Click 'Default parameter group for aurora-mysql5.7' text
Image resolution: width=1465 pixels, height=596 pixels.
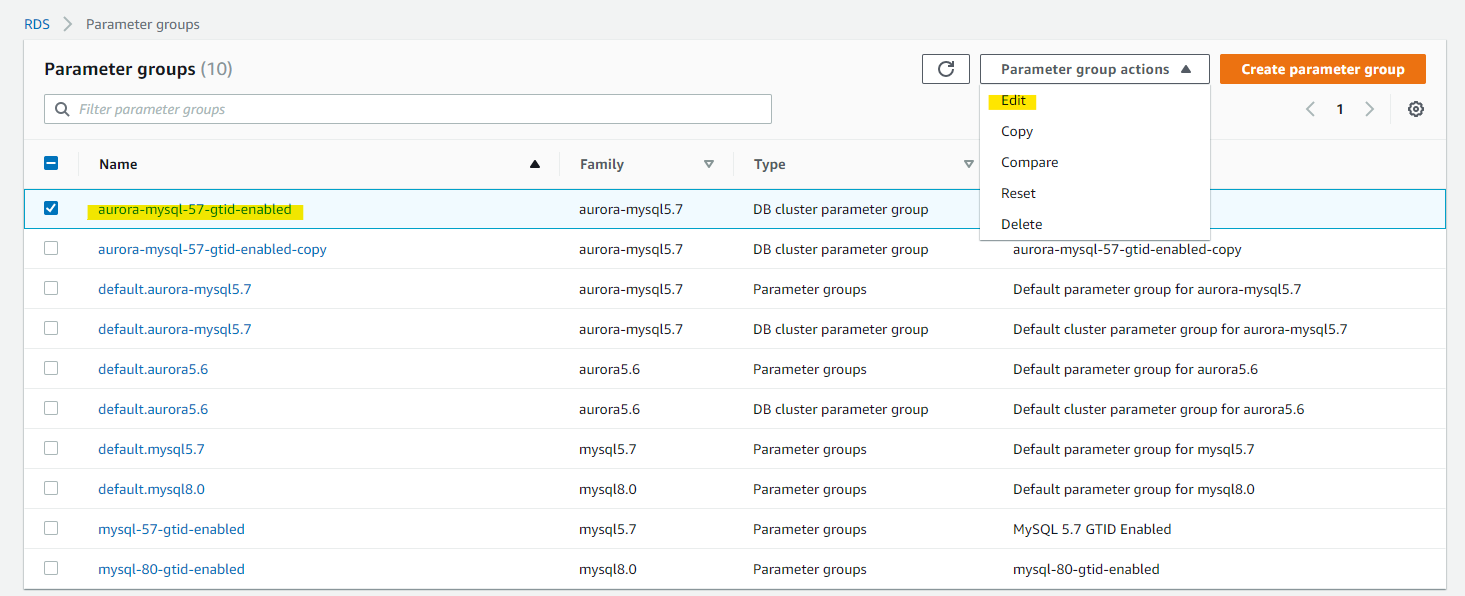tap(1157, 289)
